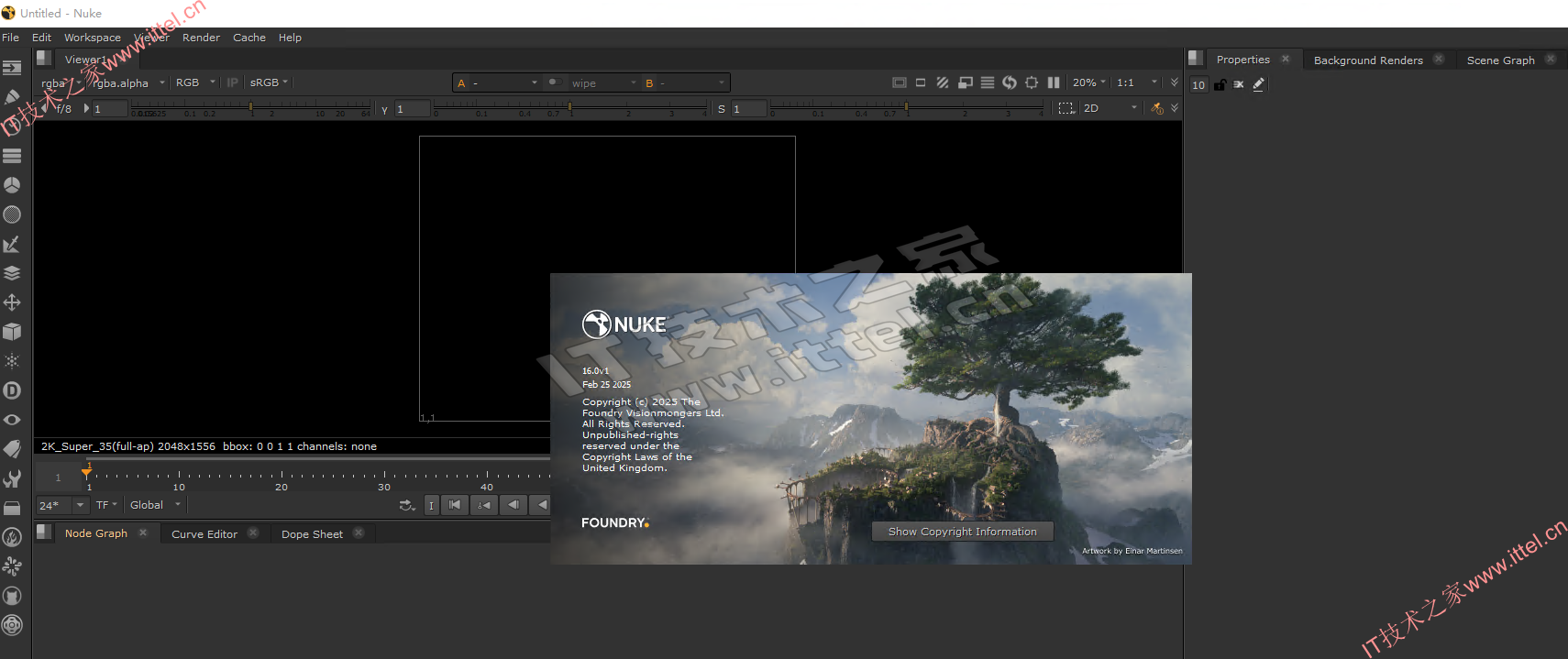Open the ToolSets menu (wrench icon)
Image resolution: width=1568 pixels, height=659 pixels.
[12, 478]
